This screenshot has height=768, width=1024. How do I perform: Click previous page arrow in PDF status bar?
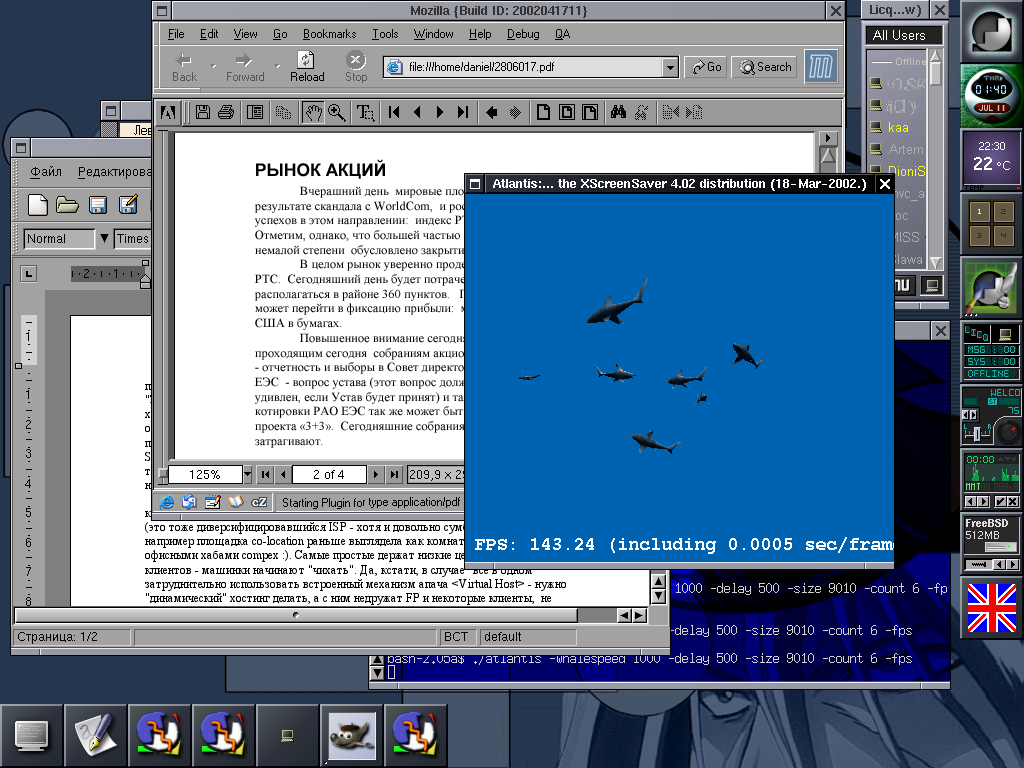[x=283, y=474]
